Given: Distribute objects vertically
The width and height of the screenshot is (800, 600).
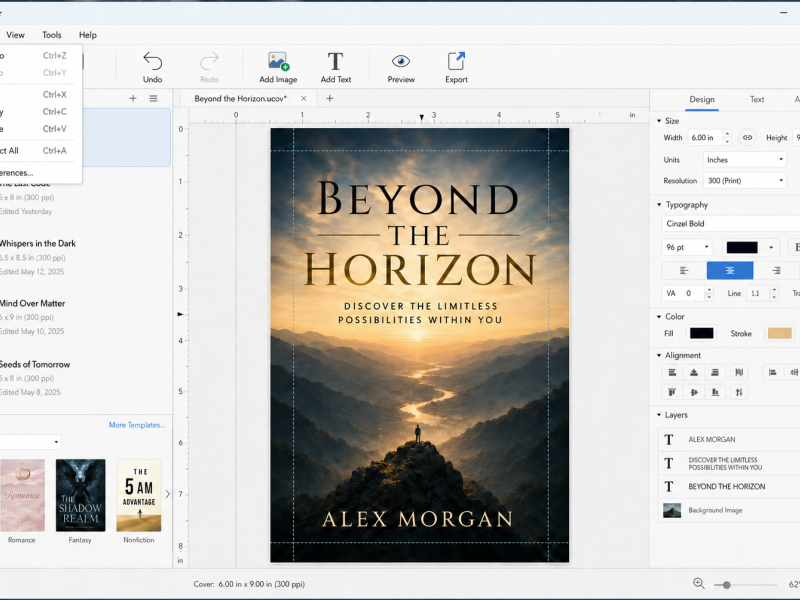Looking at the screenshot, I should click(x=739, y=392).
